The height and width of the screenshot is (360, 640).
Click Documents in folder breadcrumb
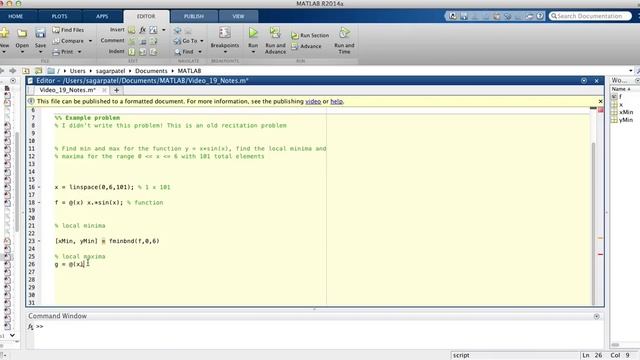[151, 71]
